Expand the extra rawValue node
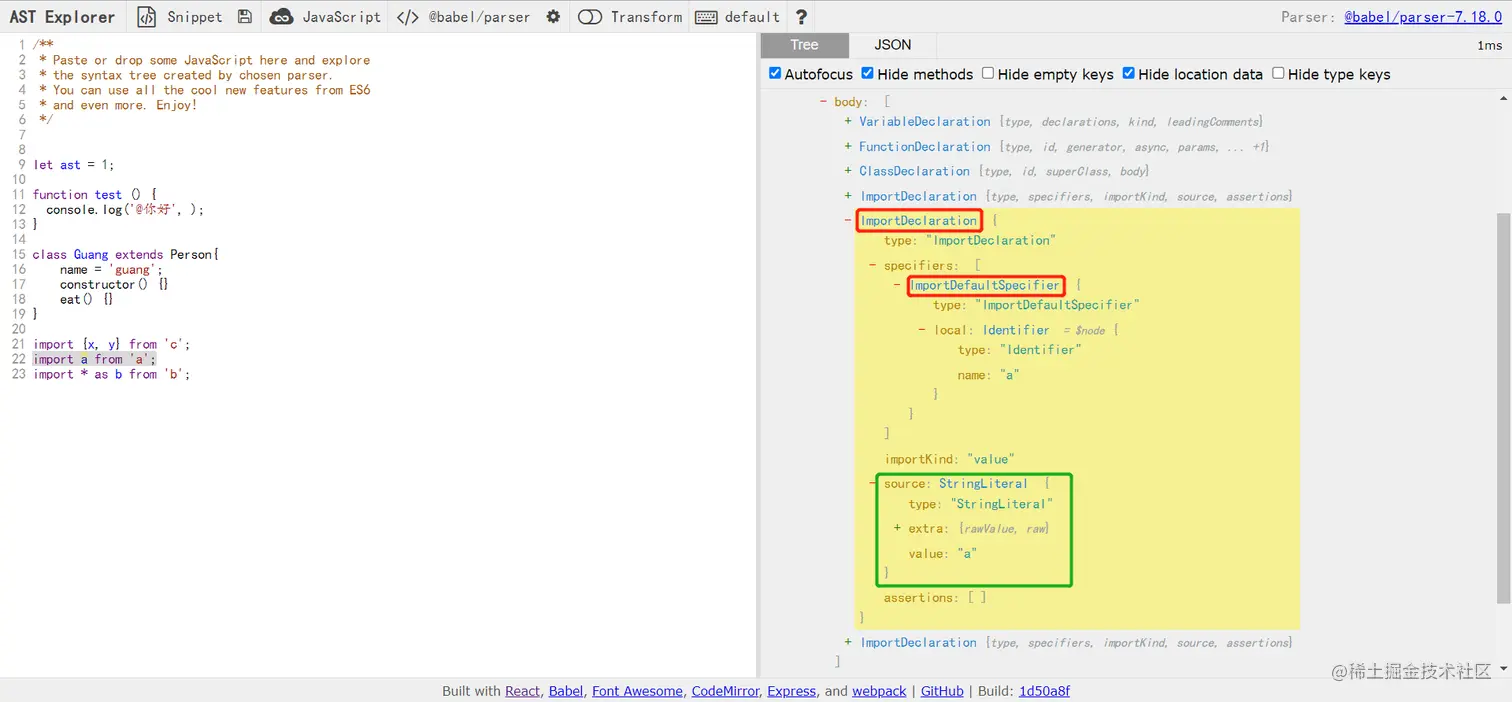Viewport: 1512px width, 702px height. tap(898, 528)
